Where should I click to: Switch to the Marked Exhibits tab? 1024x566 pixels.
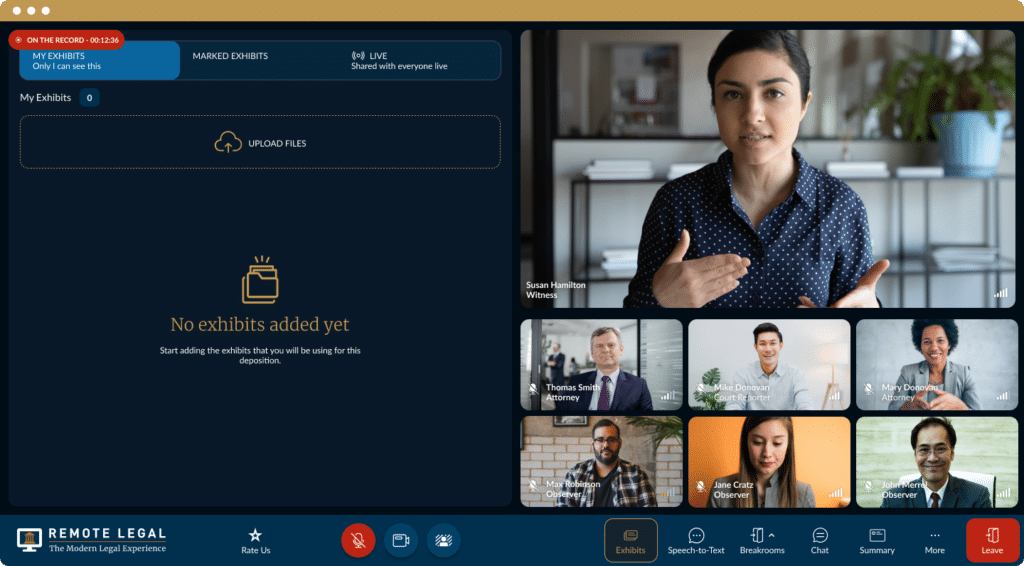pyautogui.click(x=230, y=57)
